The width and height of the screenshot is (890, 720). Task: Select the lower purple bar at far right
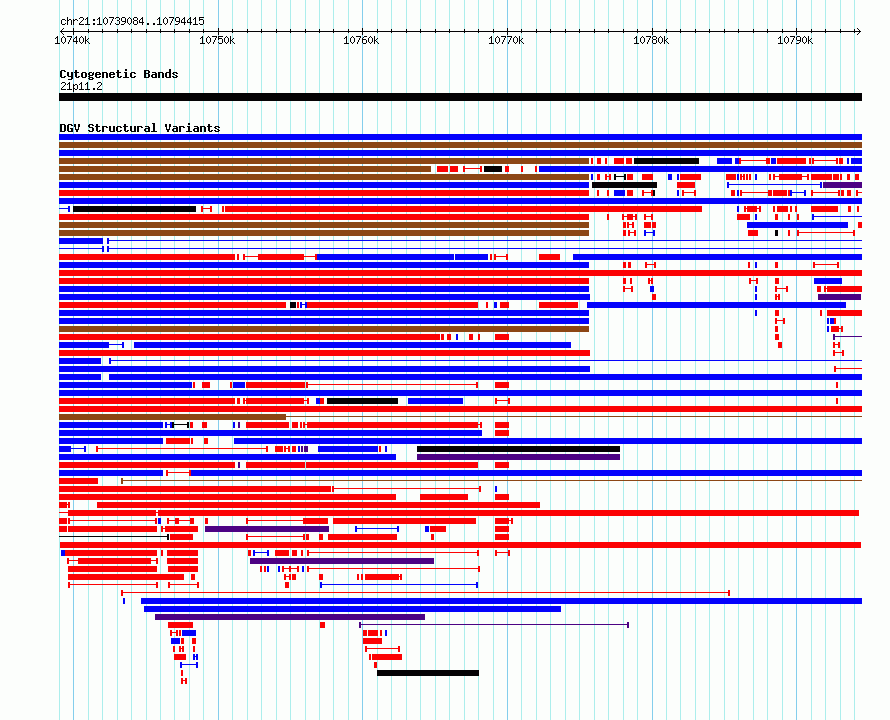point(839,297)
